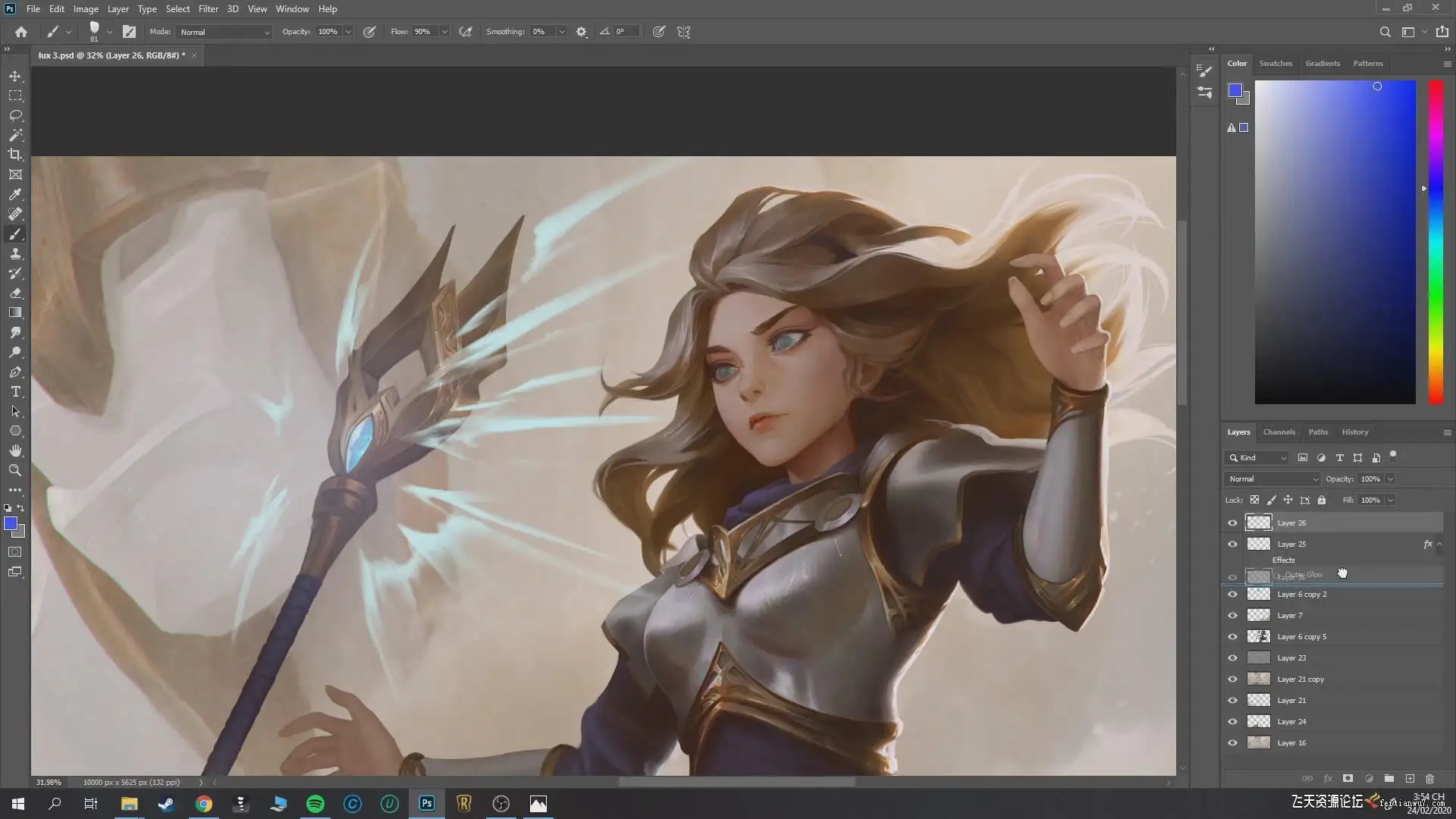Select the Clone Stamp tool
The width and height of the screenshot is (1456, 819).
[x=15, y=254]
